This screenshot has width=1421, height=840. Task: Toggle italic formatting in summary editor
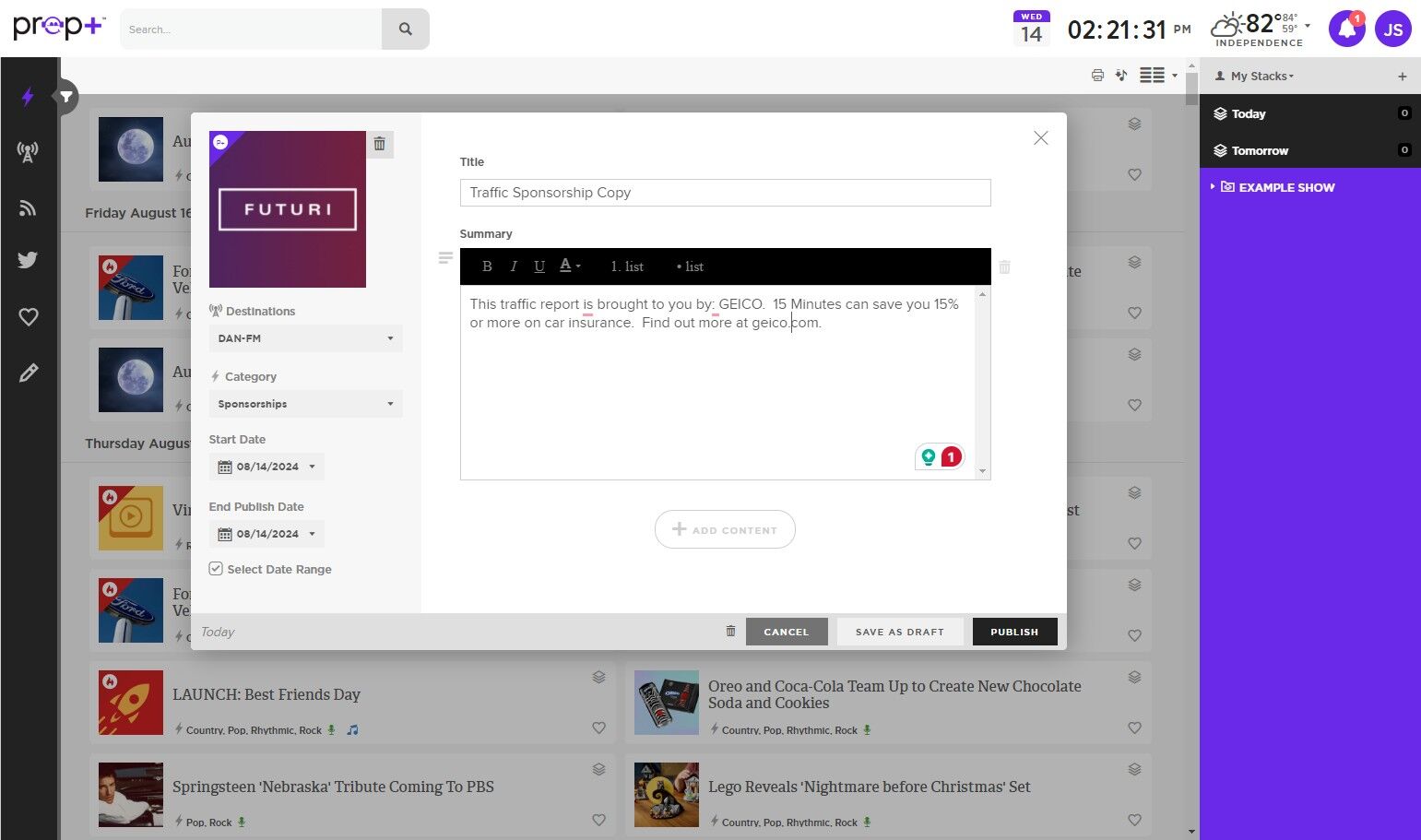point(513,266)
